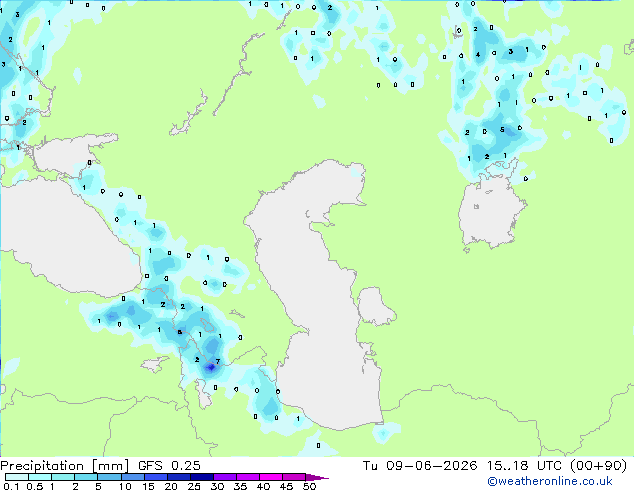The image size is (634, 490).
Task: Click the 2–5 mm legend color swatch
Action: (86, 477)
